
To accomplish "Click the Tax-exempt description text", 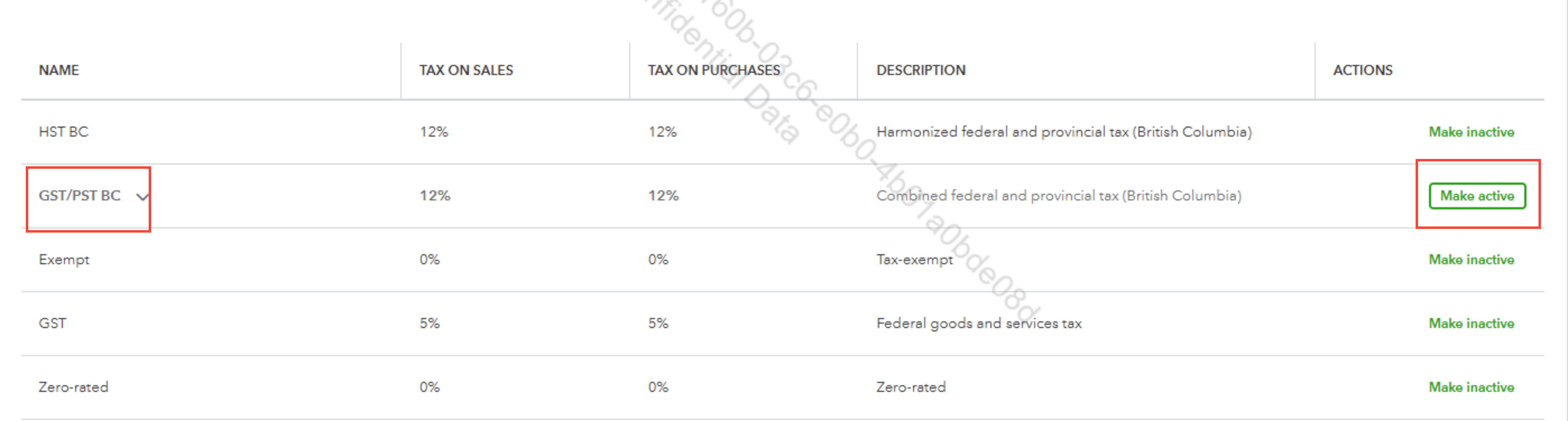I will (914, 260).
